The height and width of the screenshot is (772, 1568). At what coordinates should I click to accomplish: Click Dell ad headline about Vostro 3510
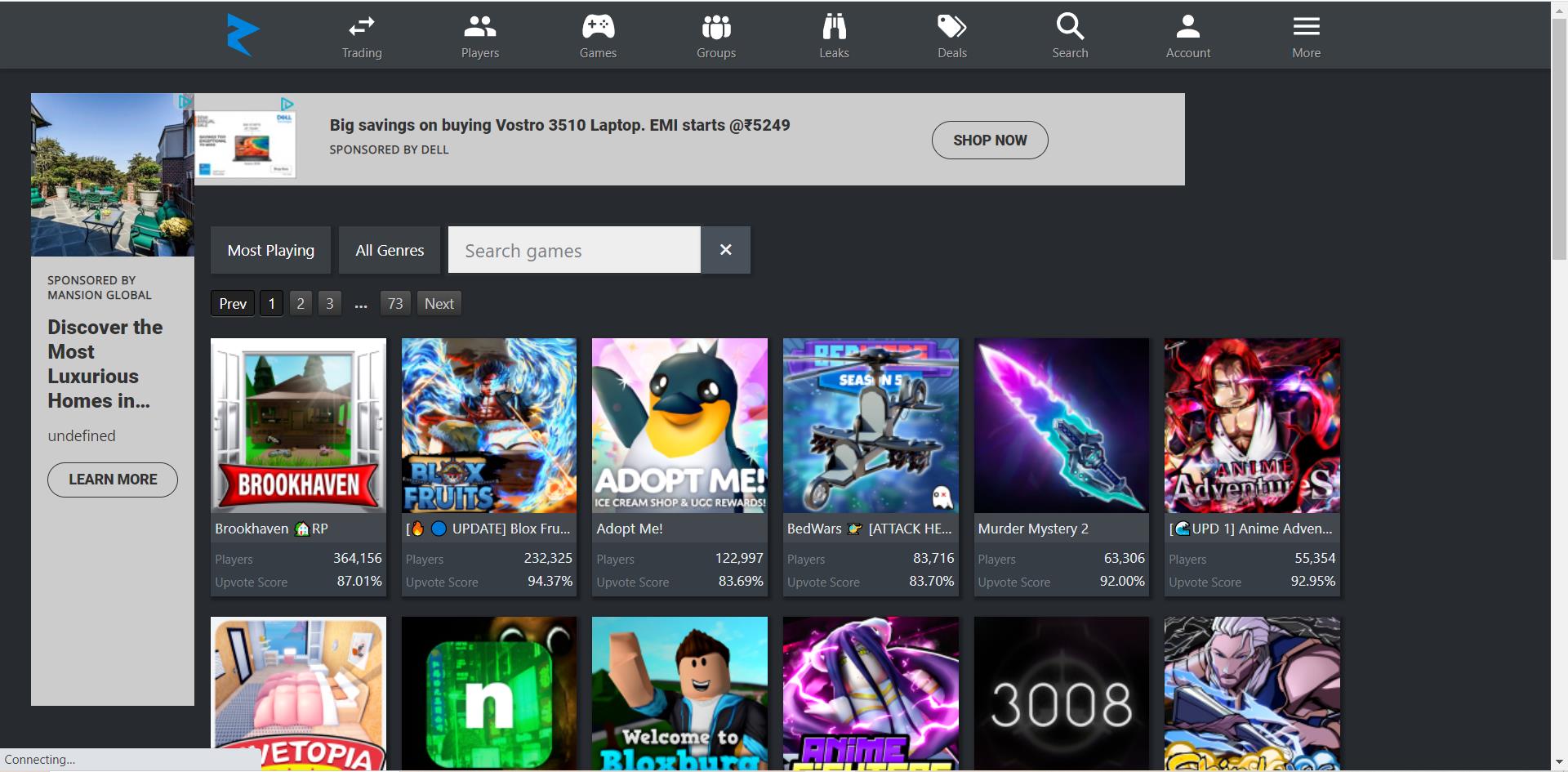(x=559, y=125)
